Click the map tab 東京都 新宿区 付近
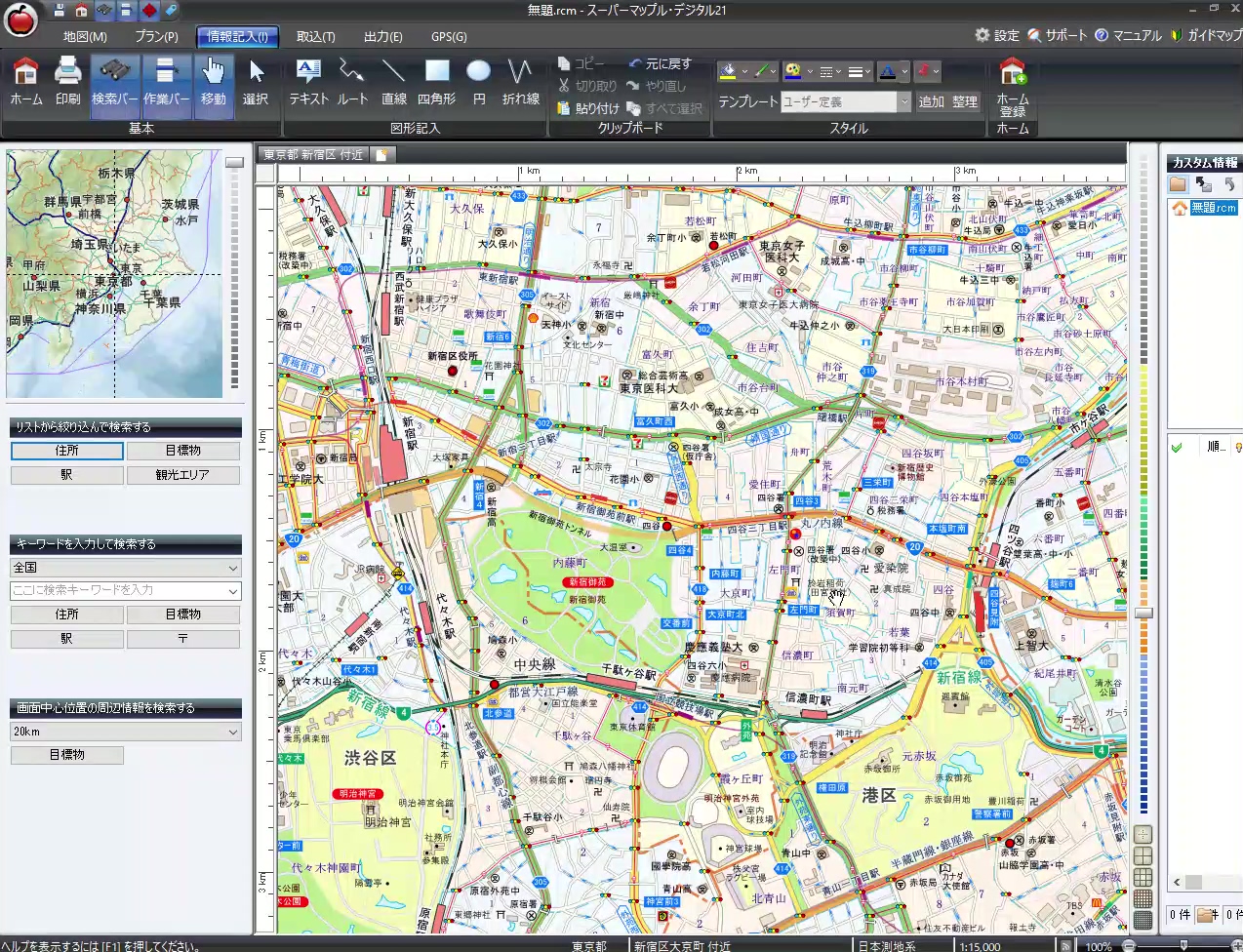 click(x=312, y=154)
